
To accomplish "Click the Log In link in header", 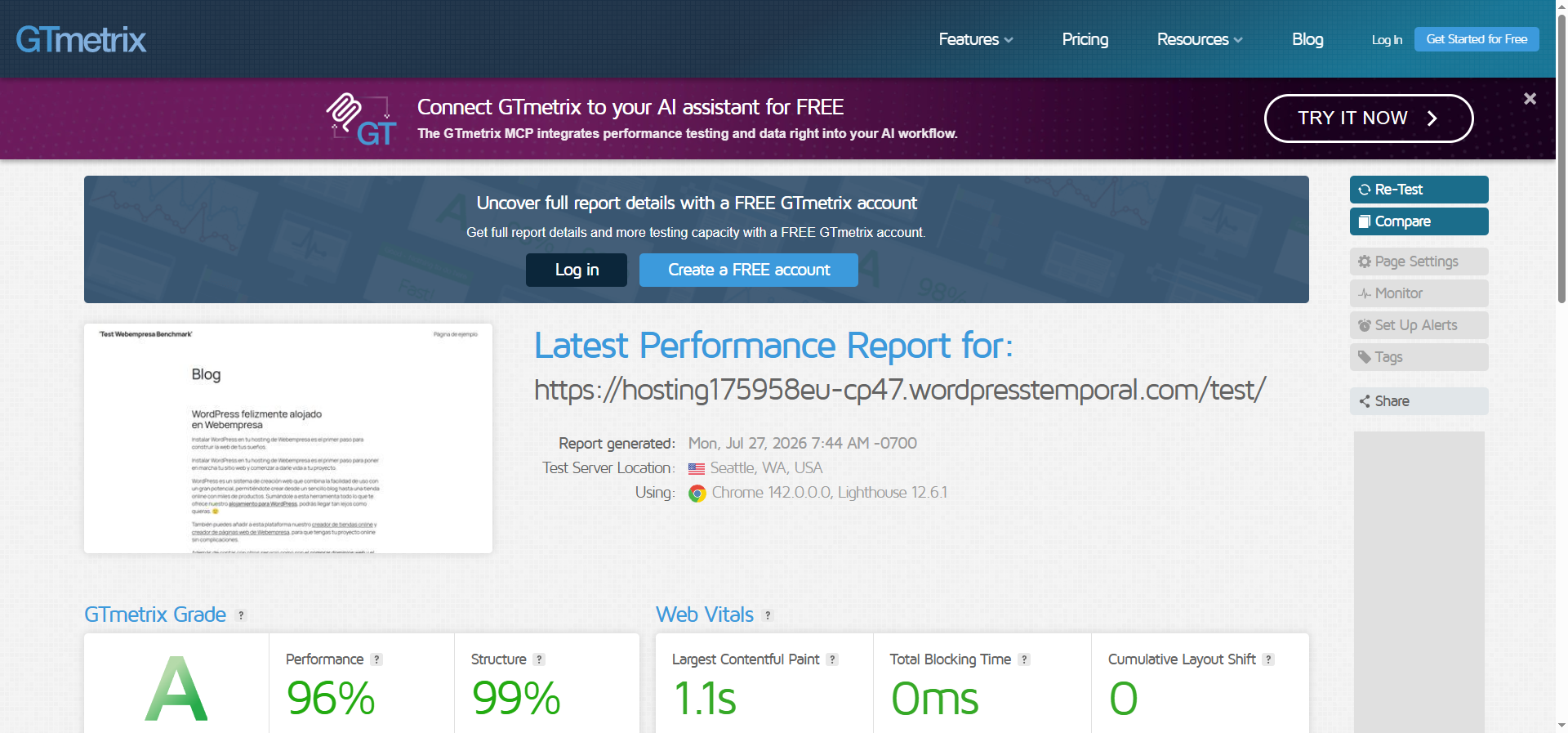I will click(x=1387, y=39).
